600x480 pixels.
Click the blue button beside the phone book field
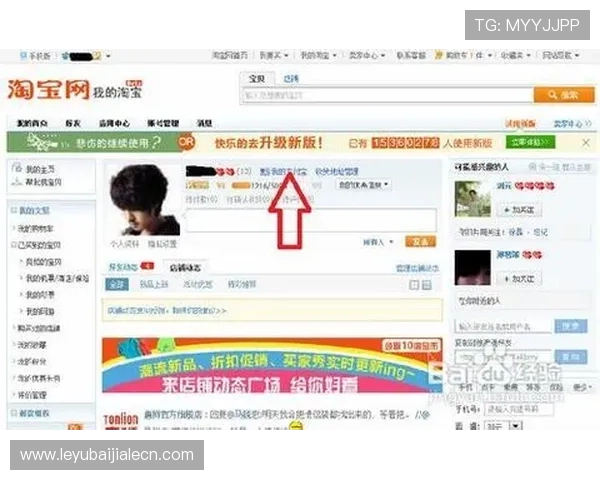coord(571,357)
